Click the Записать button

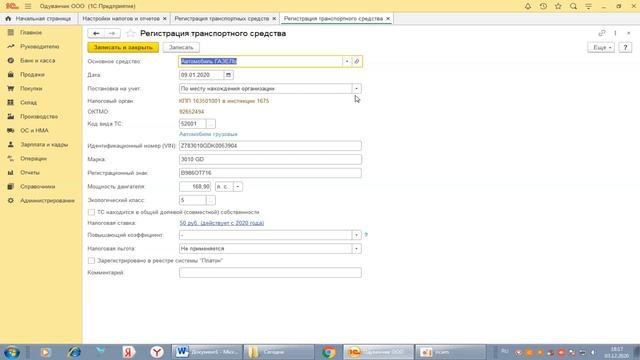181,47
